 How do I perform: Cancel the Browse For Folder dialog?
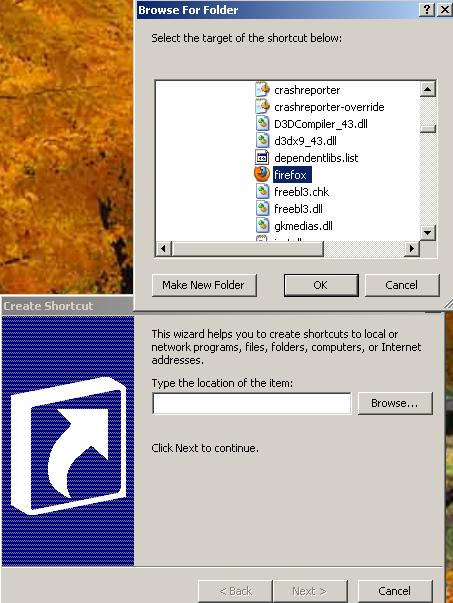pyautogui.click(x=402, y=285)
